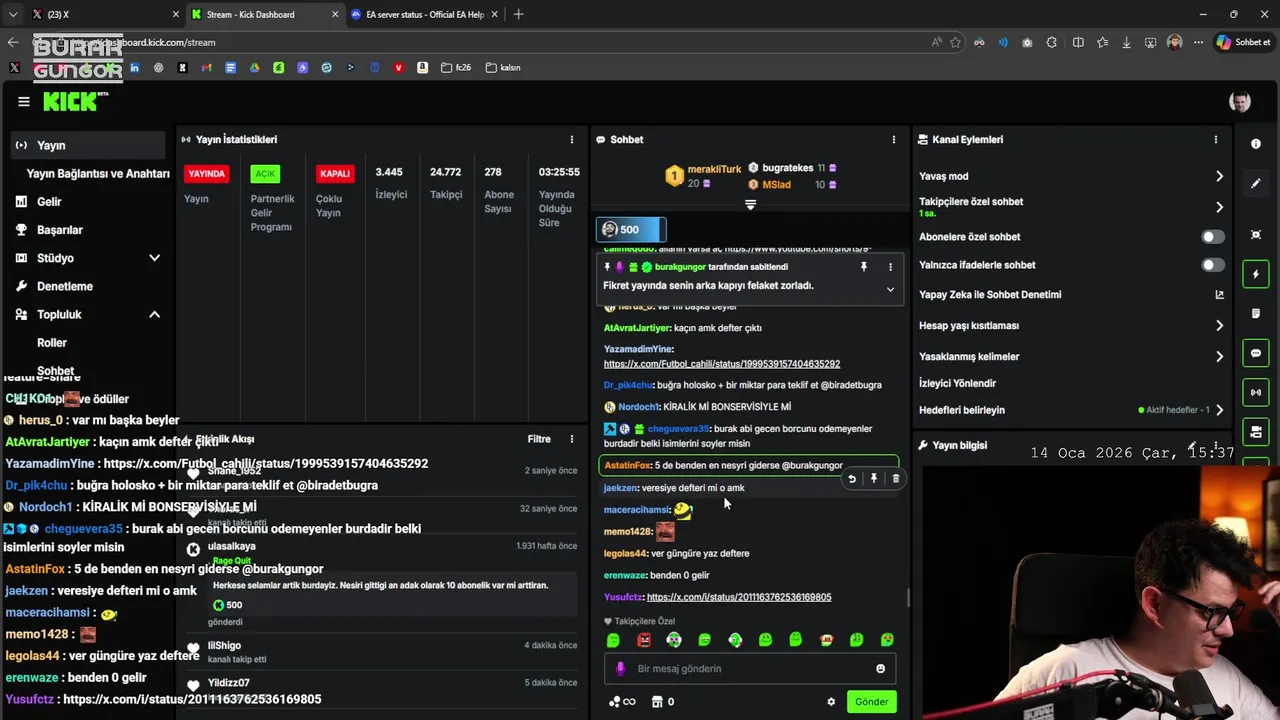Click the shop icon with 0 below chat
The width and height of the screenshot is (1280, 720).
(x=662, y=702)
